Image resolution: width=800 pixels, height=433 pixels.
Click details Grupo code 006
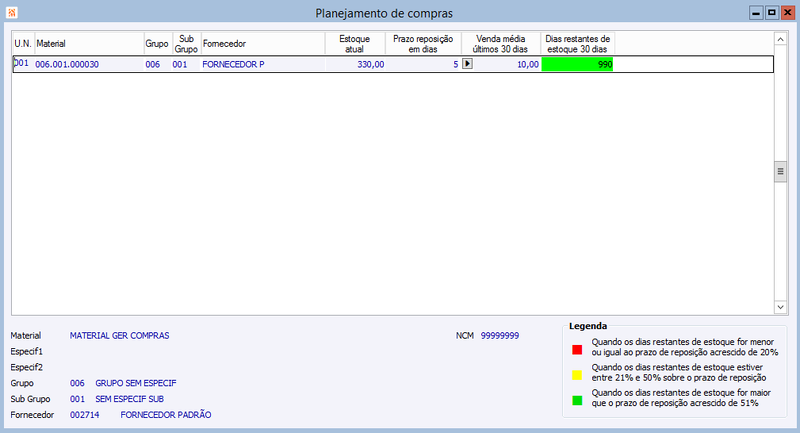coord(77,383)
